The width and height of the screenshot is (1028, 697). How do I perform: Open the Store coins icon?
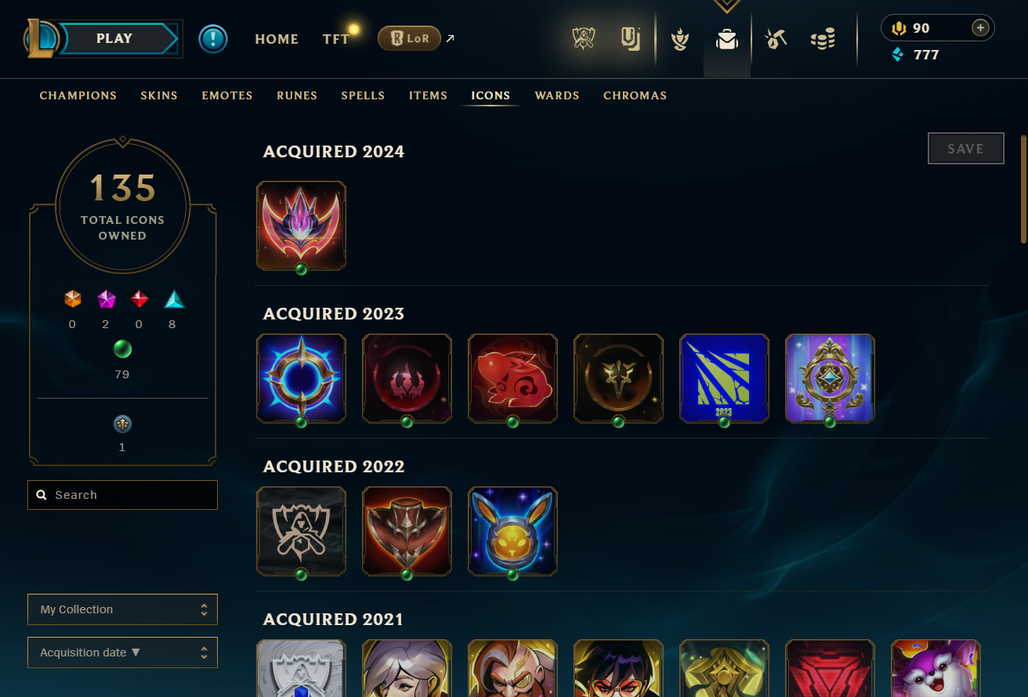click(822, 39)
